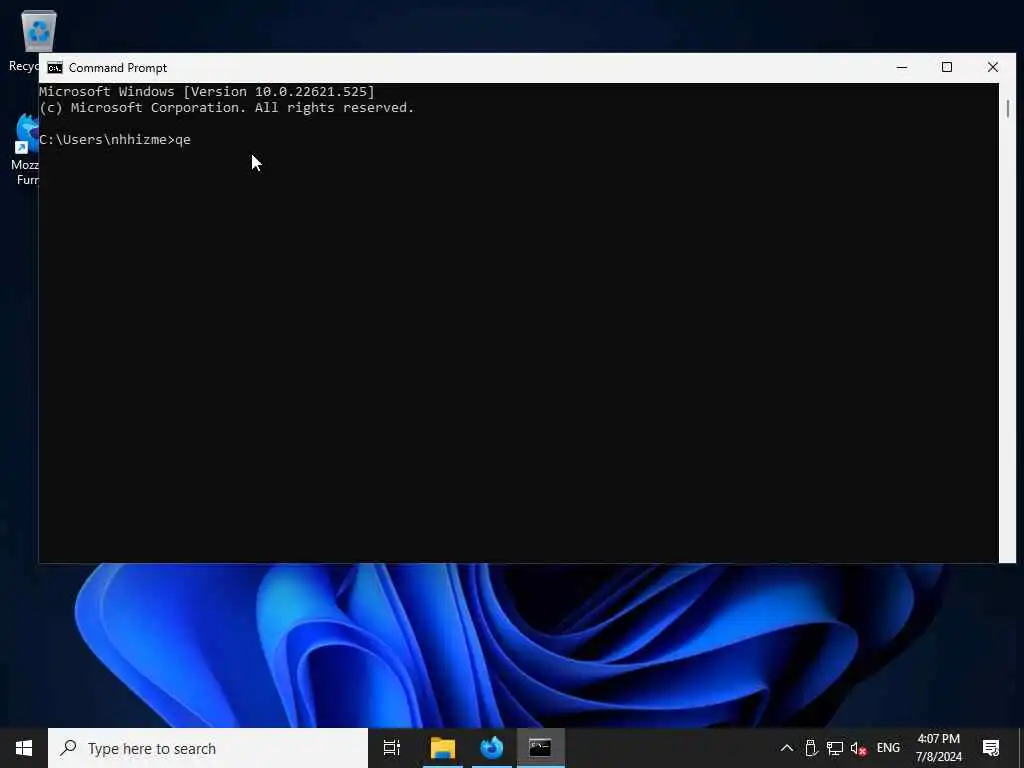
Task: Click the Microsoft Corporation copyright line
Action: [x=227, y=108]
